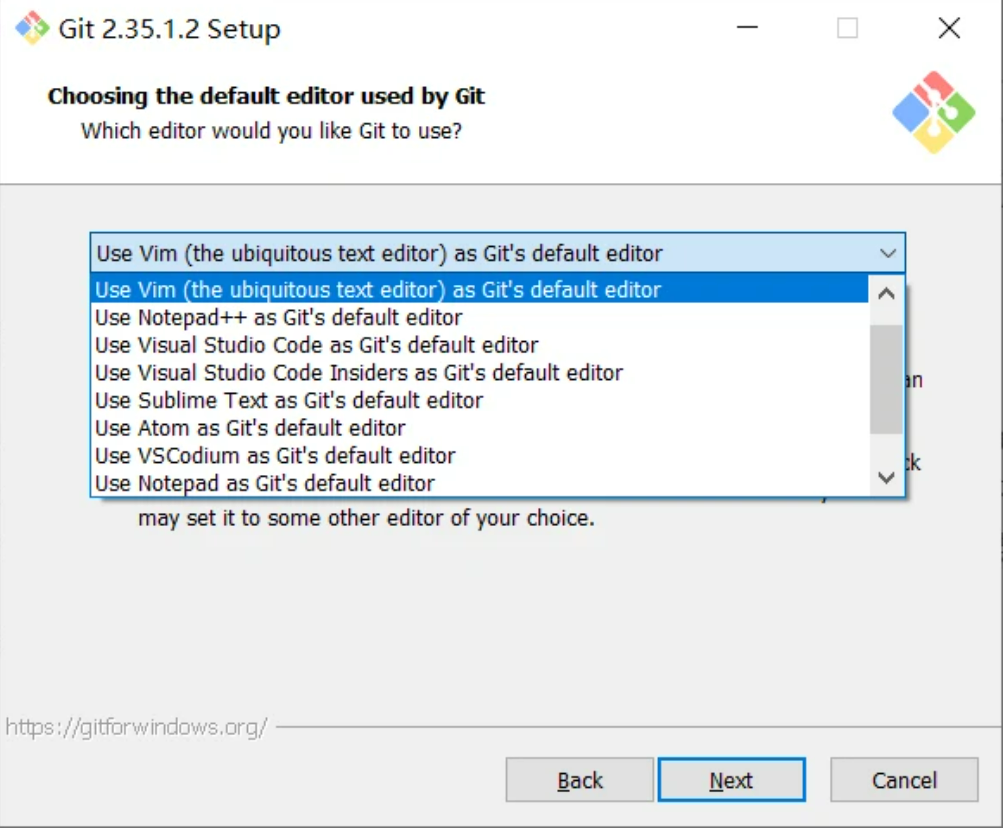Collapse the editor combo box arrow
Image resolution: width=1005 pixels, height=828 pixels.
tap(887, 254)
